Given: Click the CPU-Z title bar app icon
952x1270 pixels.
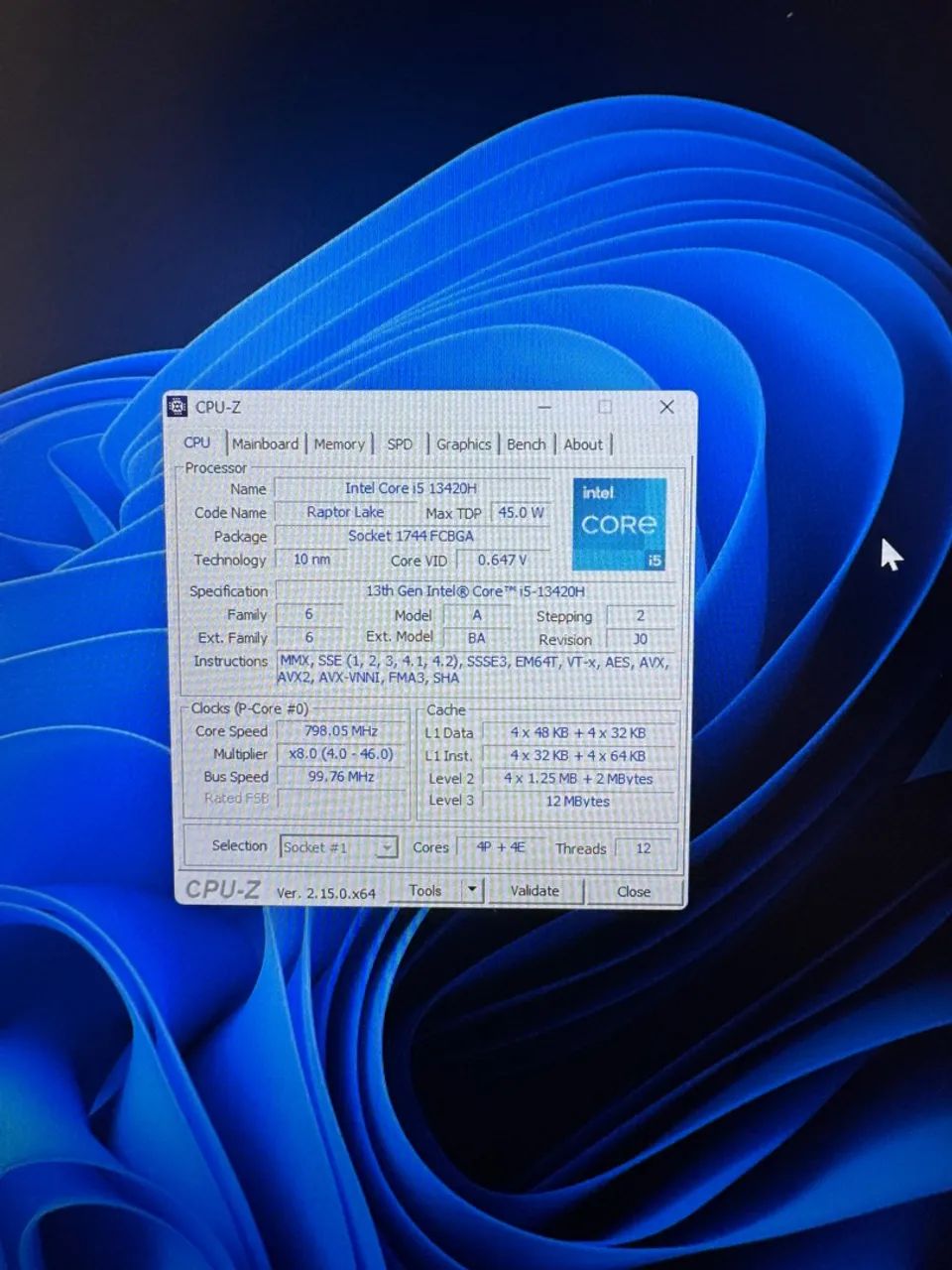Looking at the screenshot, I should click(178, 406).
